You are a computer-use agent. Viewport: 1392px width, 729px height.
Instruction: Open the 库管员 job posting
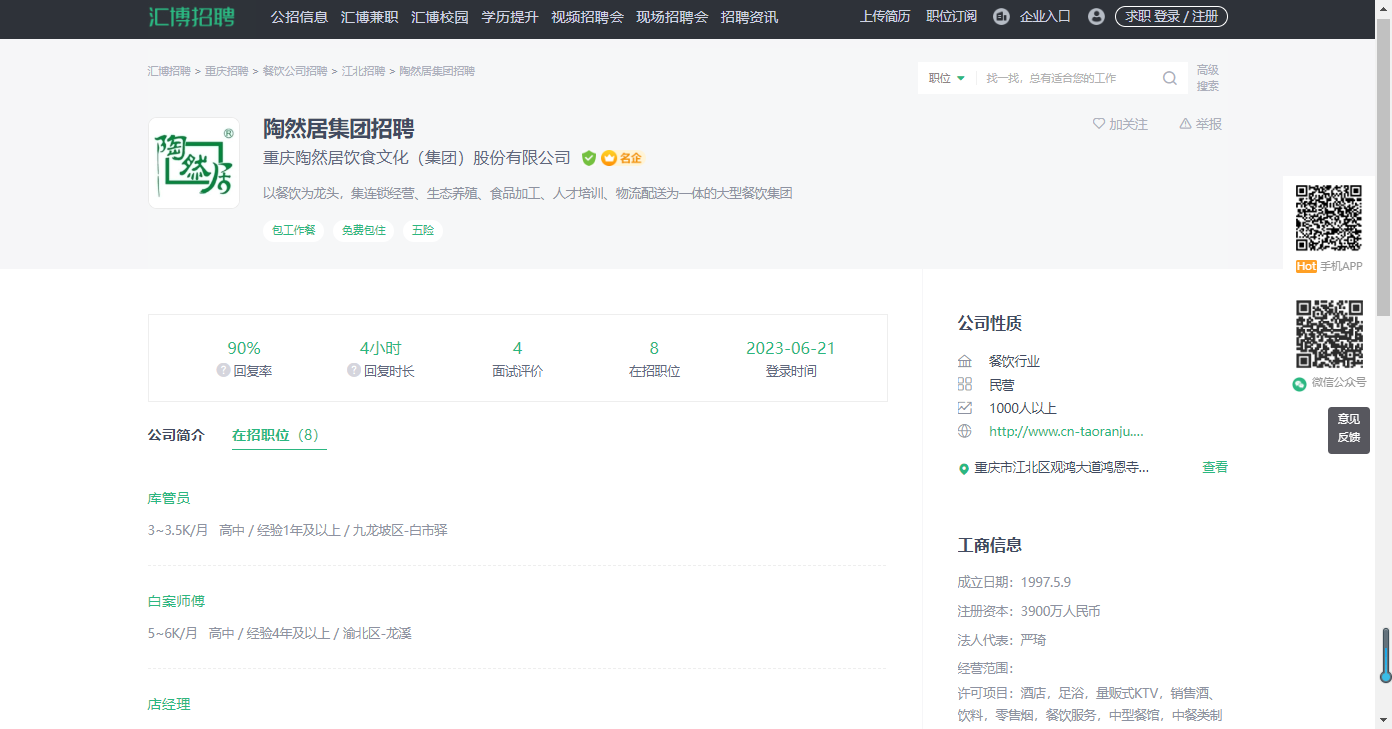pos(169,498)
